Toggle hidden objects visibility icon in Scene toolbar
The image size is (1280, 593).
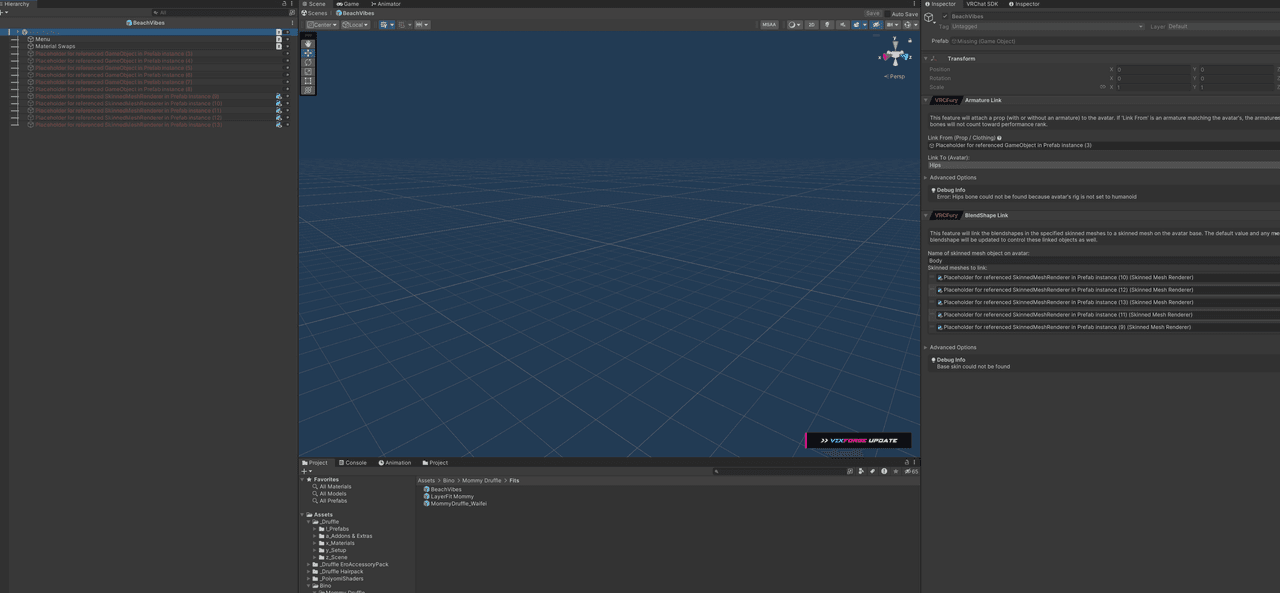coord(876,24)
